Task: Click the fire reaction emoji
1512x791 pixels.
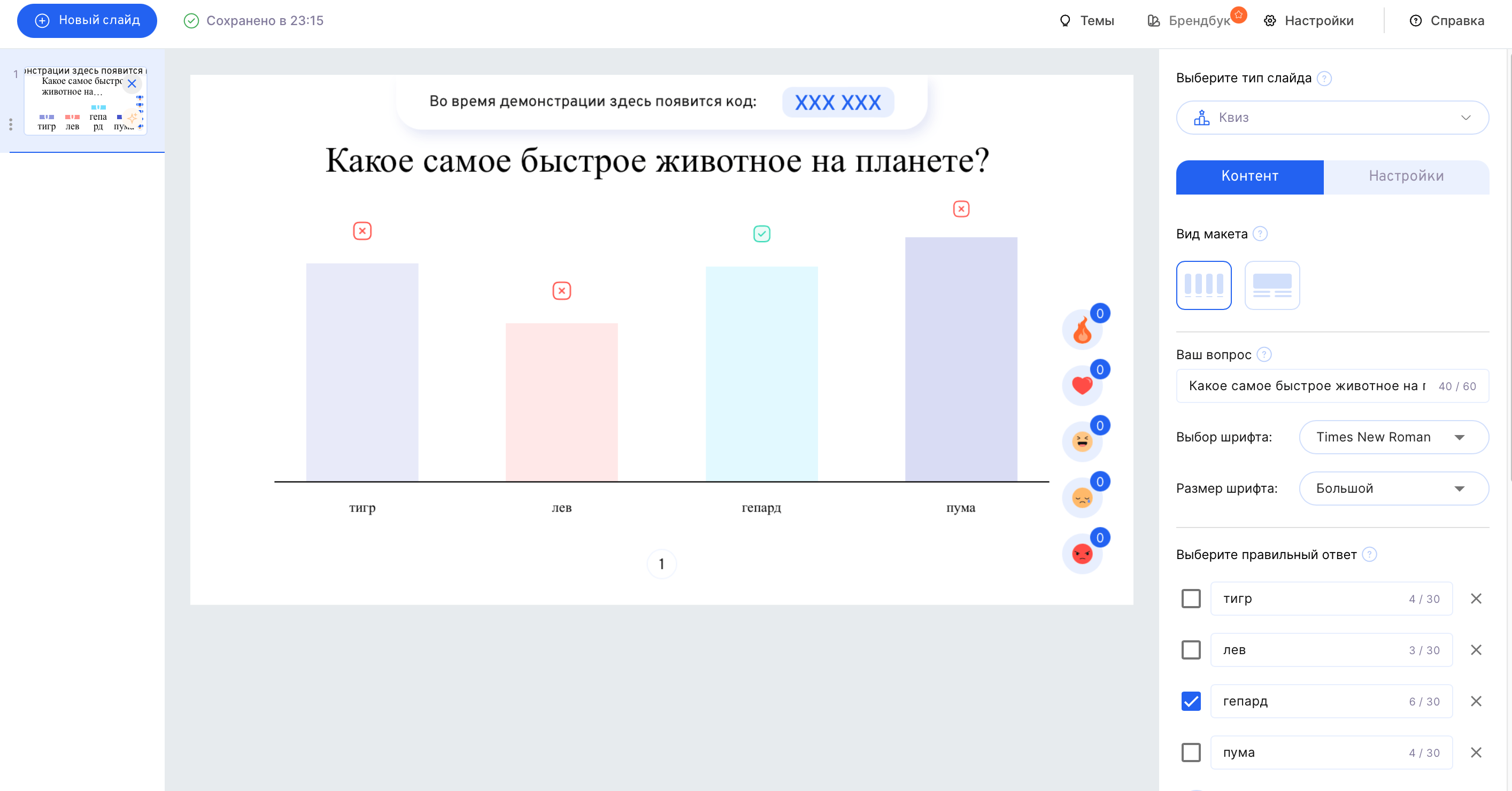Action: pos(1082,331)
